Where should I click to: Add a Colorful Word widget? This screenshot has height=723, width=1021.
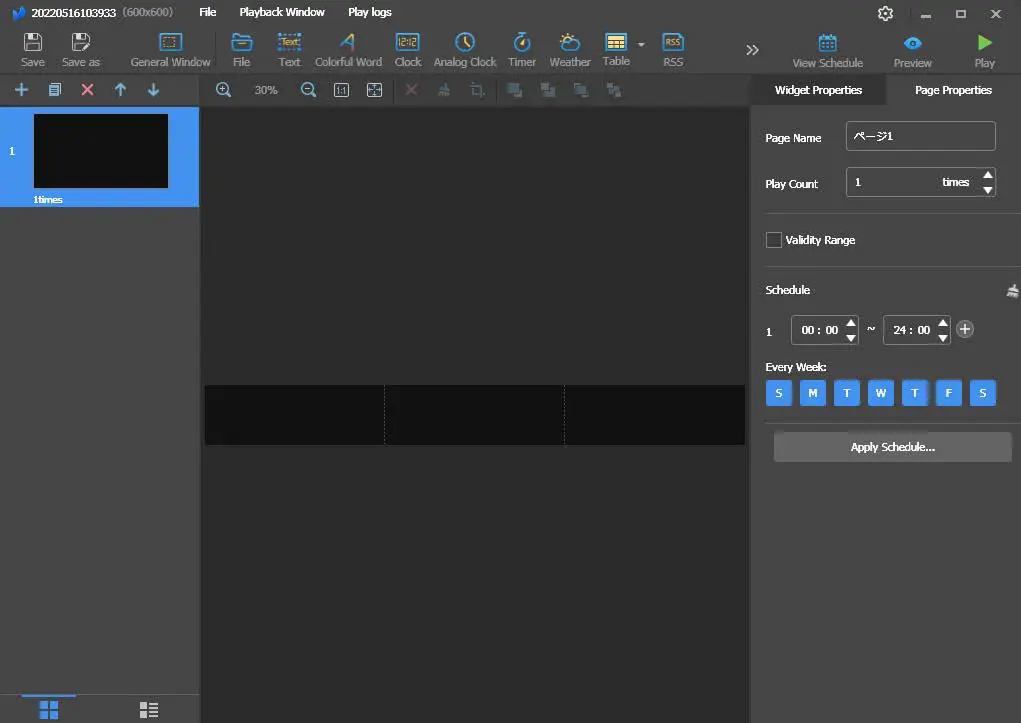tap(348, 47)
